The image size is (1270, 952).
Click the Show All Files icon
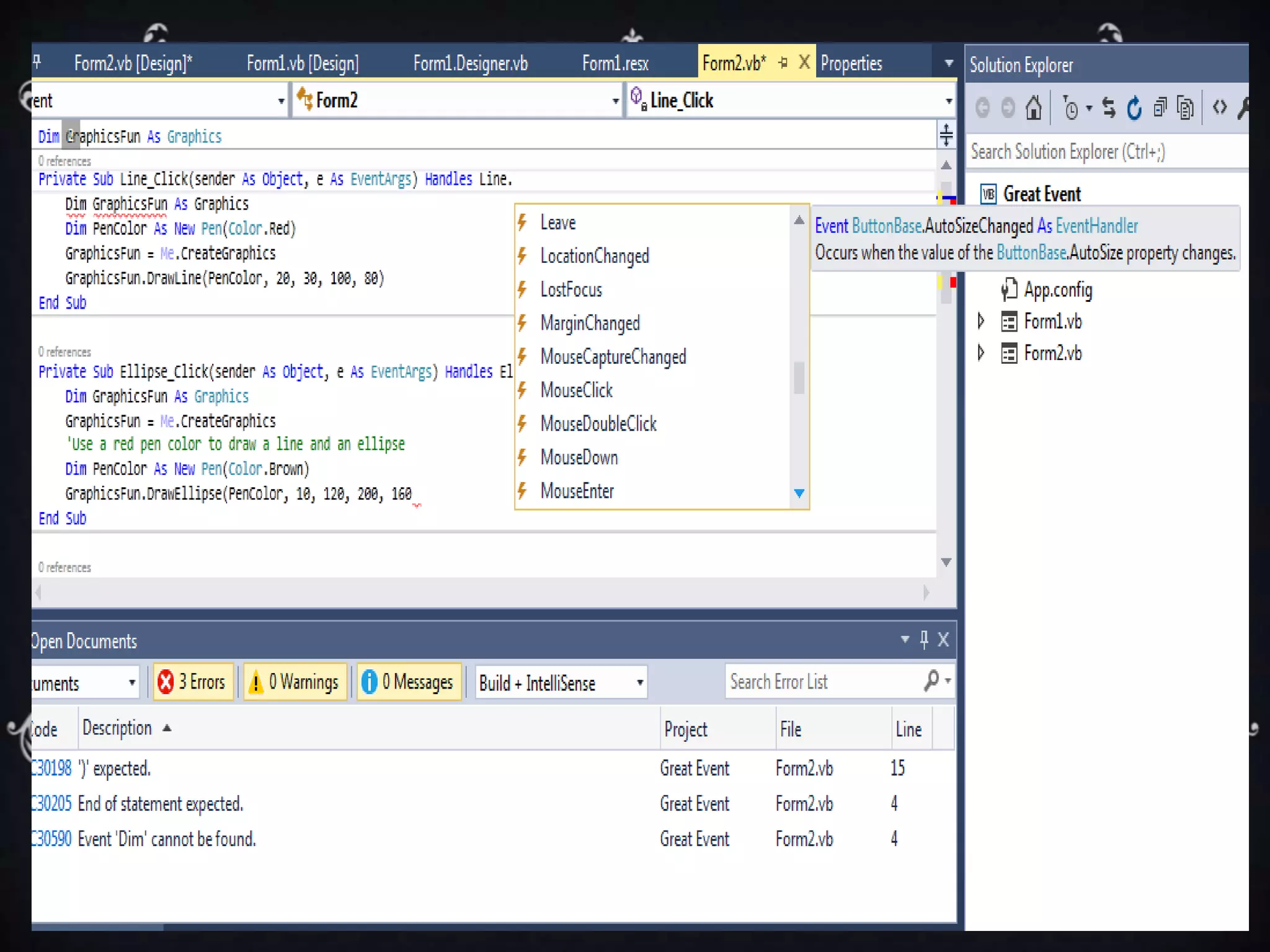[1185, 108]
